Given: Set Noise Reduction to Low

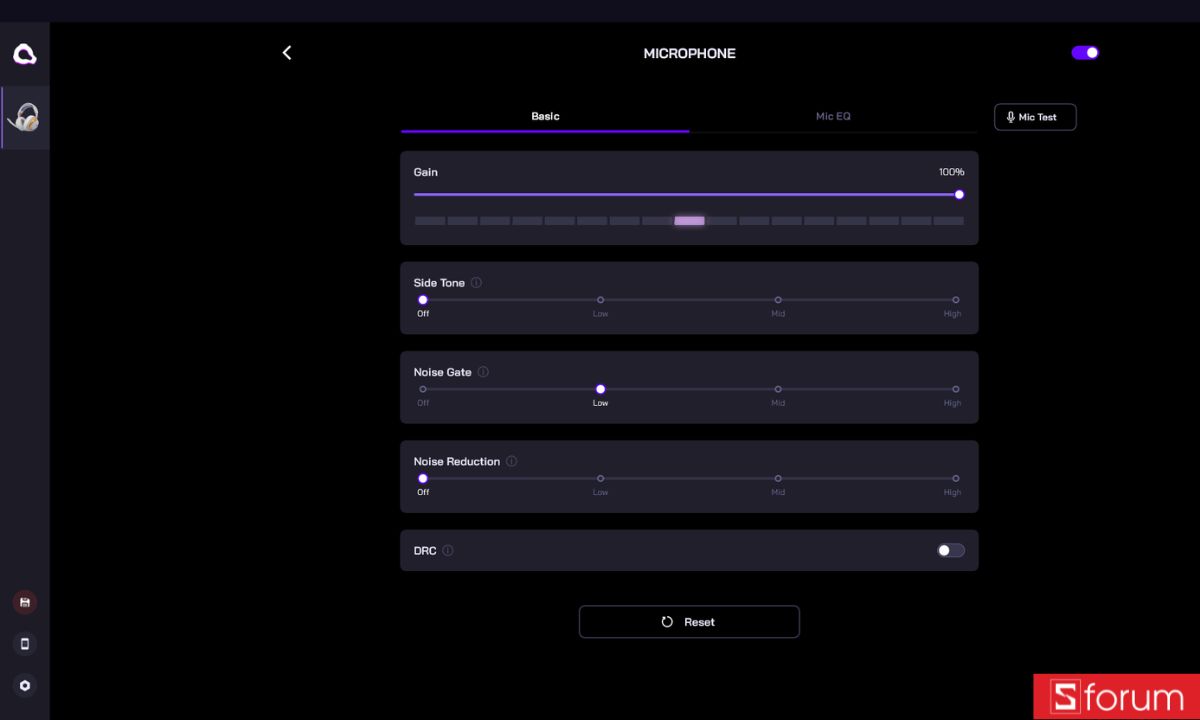Looking at the screenshot, I should click(x=600, y=478).
